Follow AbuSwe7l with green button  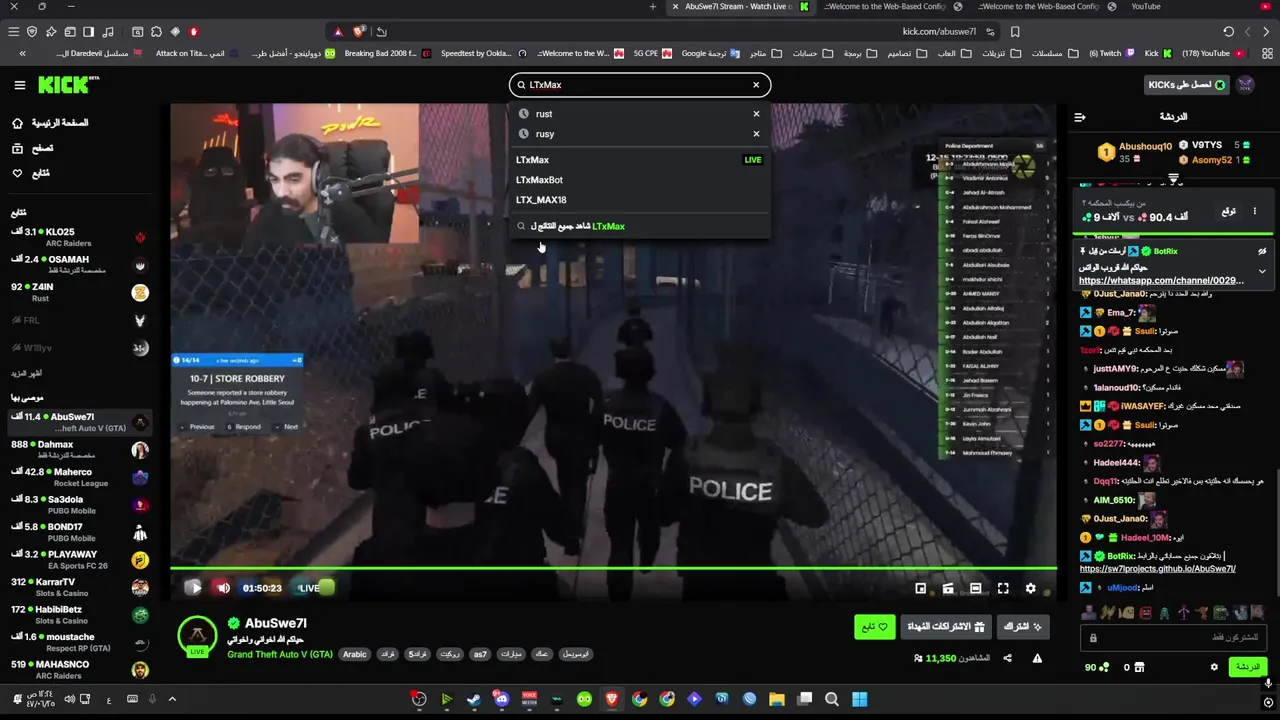875,627
